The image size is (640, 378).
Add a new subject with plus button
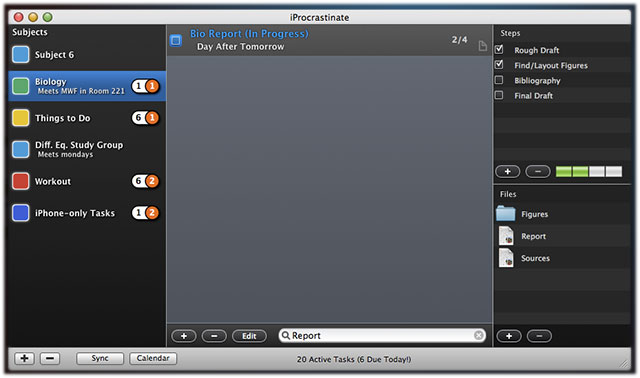coord(24,358)
